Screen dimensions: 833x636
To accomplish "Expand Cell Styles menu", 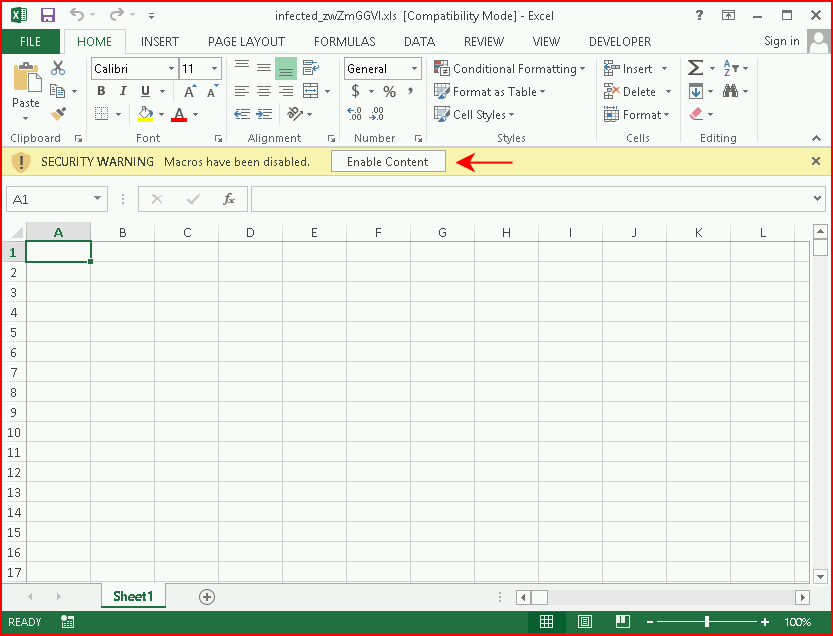I will pos(474,114).
